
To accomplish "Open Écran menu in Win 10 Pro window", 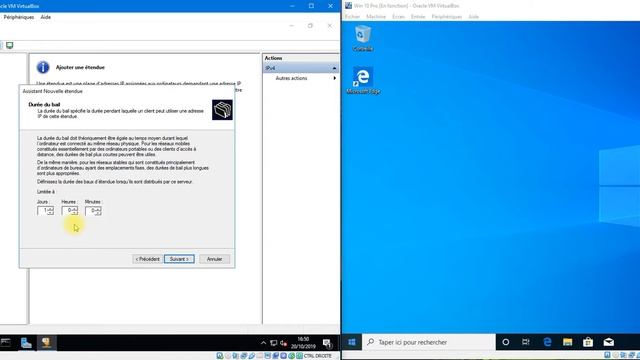I will pyautogui.click(x=398, y=17).
